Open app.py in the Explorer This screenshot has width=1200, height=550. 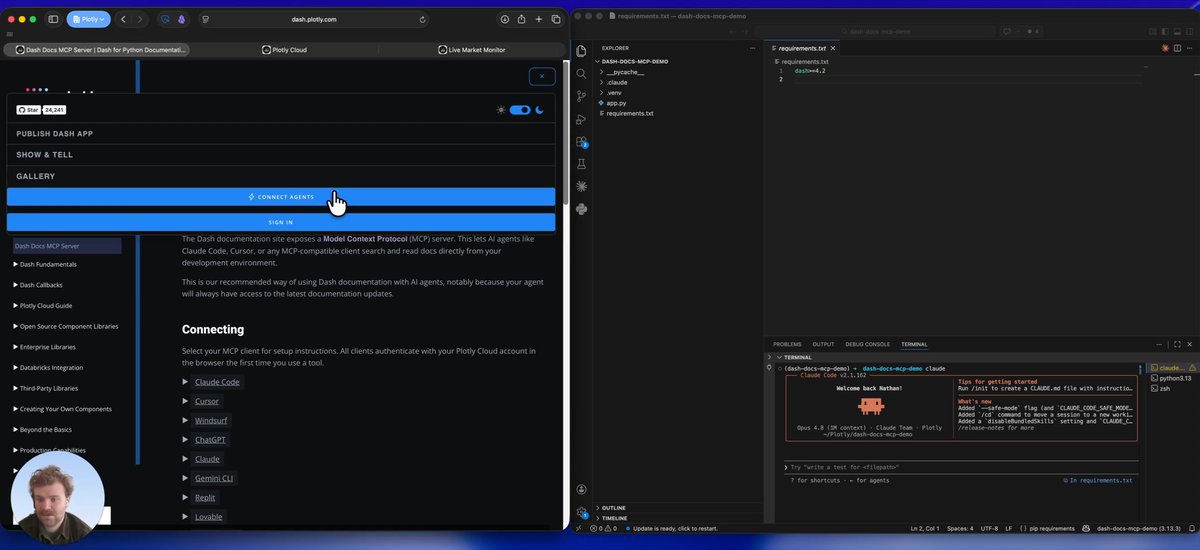[616, 103]
